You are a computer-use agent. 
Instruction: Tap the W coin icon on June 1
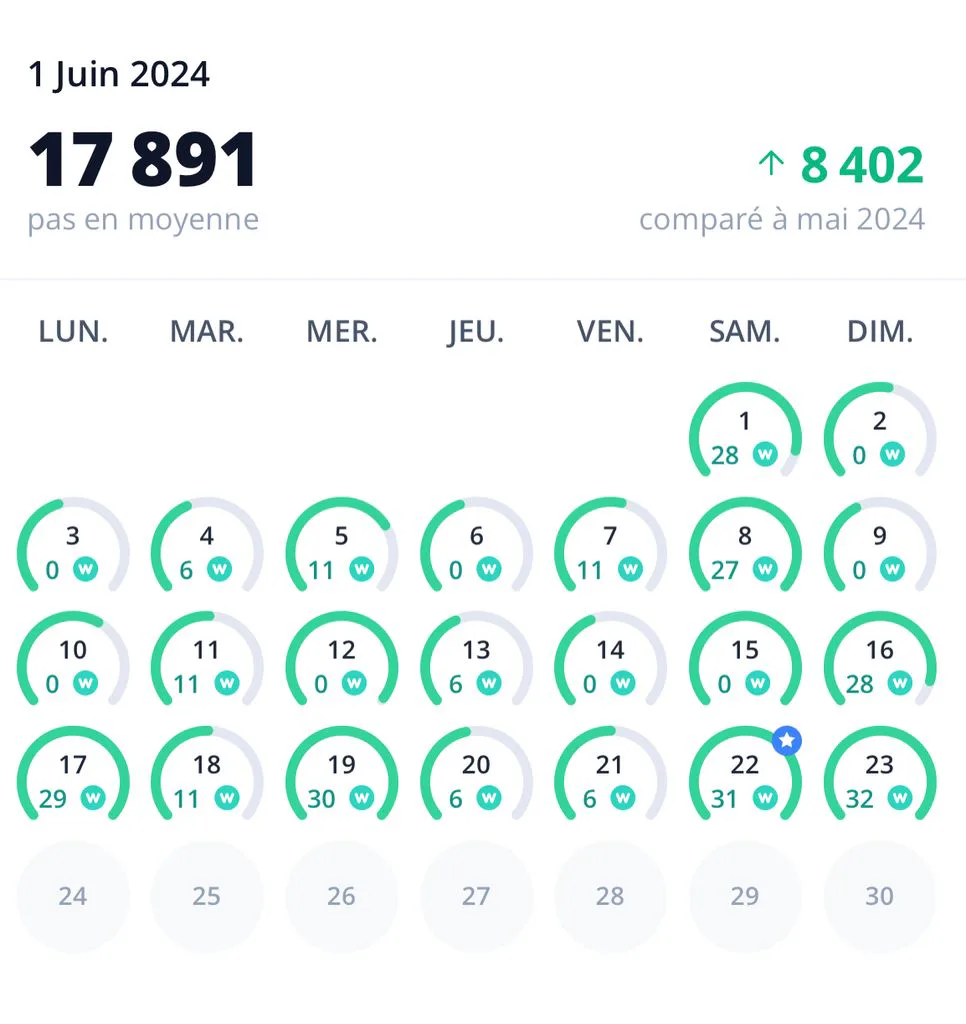[x=765, y=453]
